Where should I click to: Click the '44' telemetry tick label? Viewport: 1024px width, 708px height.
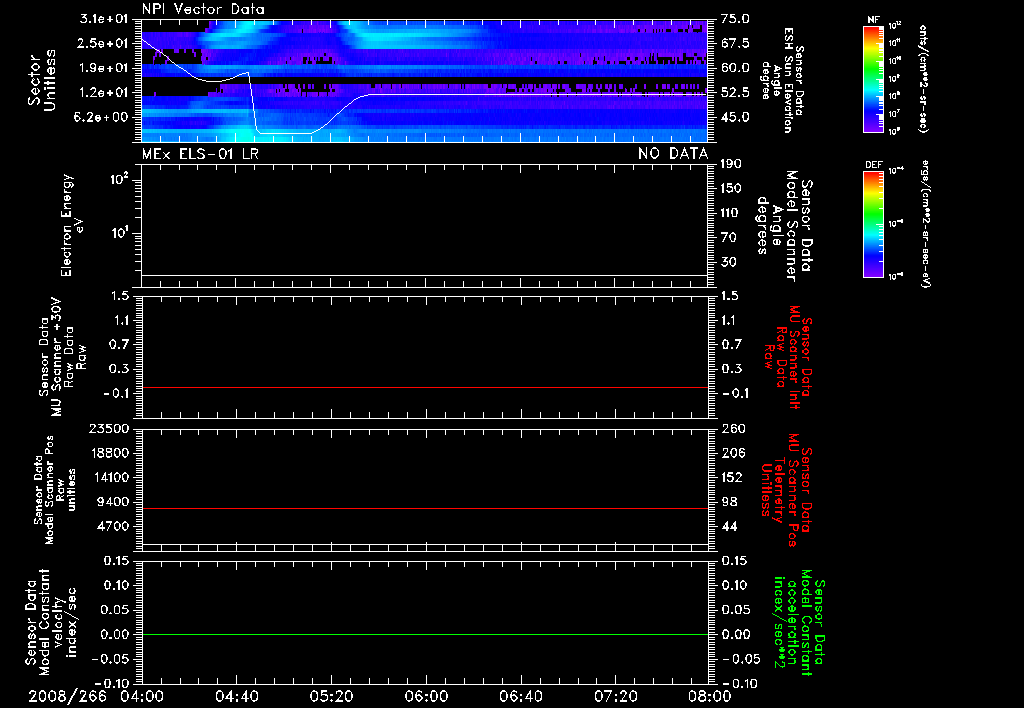pyautogui.click(x=729, y=526)
